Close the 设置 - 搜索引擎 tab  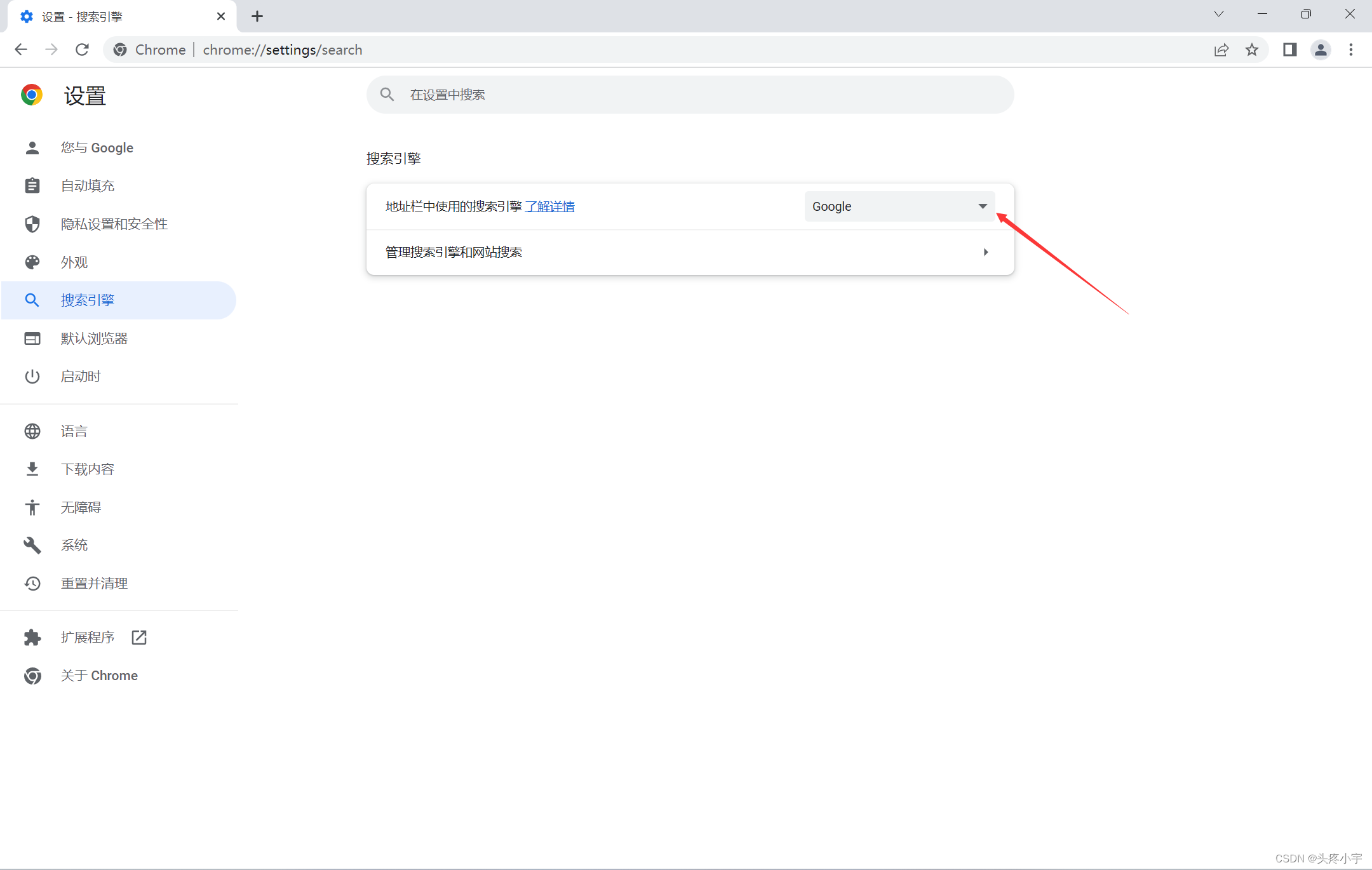(221, 17)
